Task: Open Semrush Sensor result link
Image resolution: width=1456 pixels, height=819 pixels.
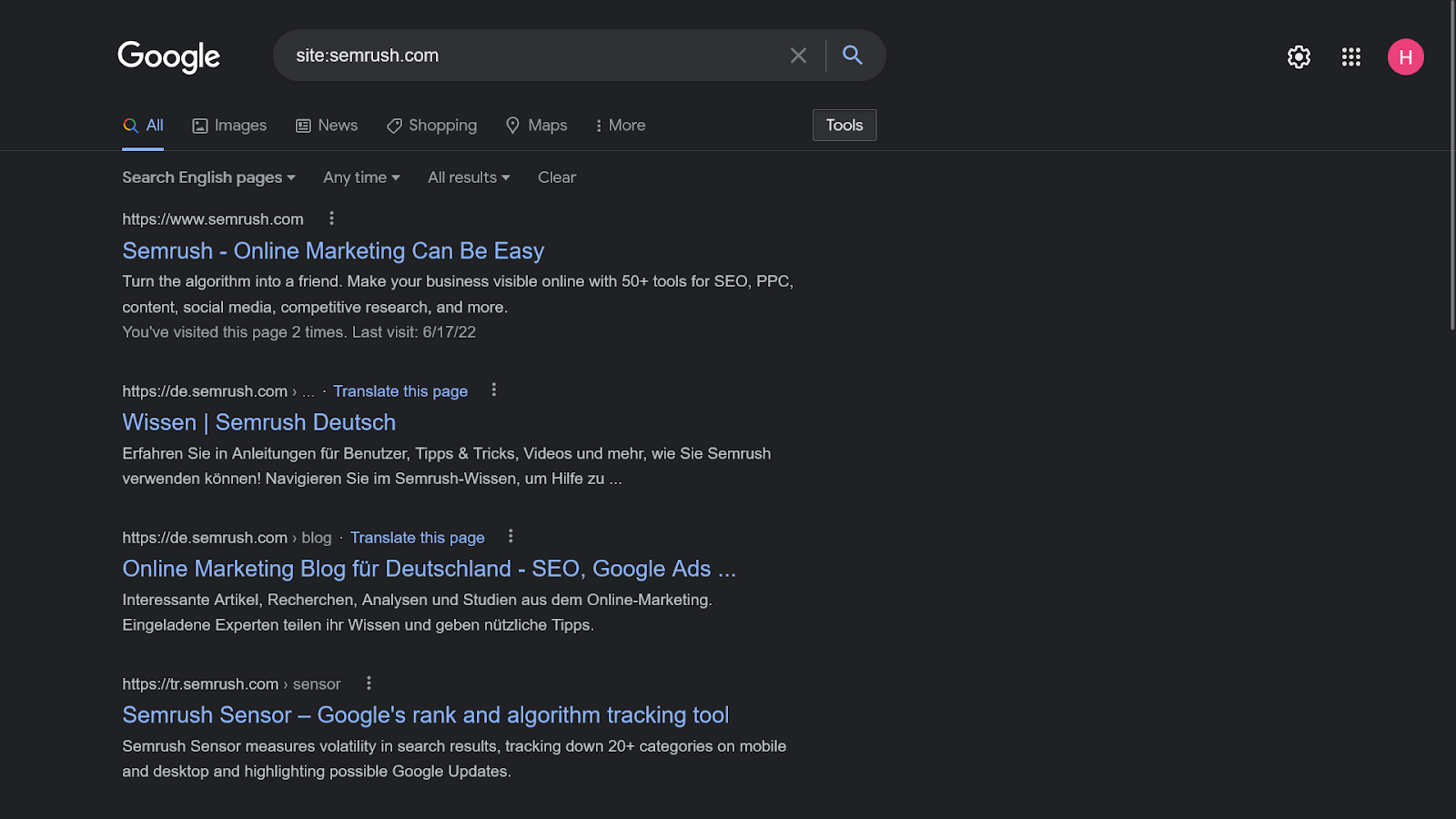Action: coord(425,715)
